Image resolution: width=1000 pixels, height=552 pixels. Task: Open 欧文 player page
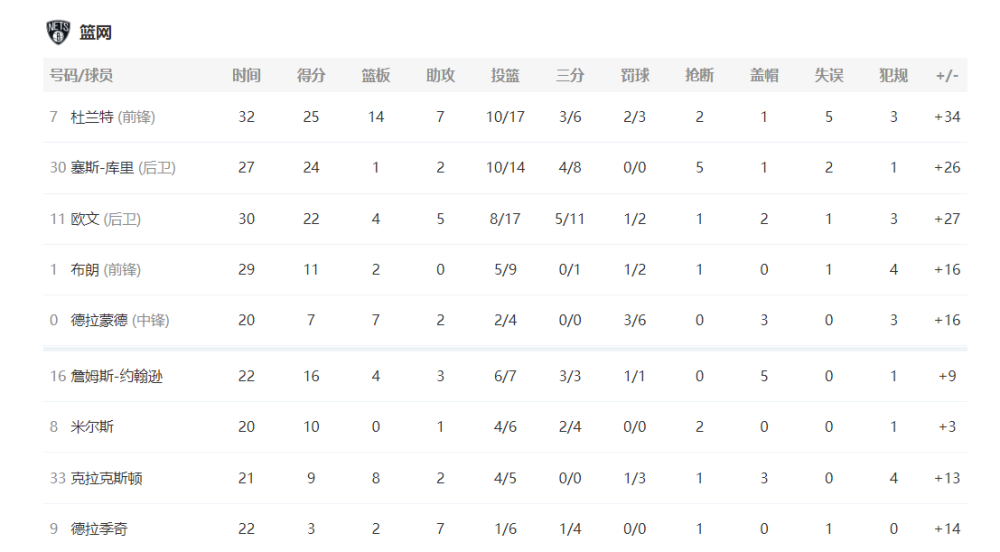85,219
